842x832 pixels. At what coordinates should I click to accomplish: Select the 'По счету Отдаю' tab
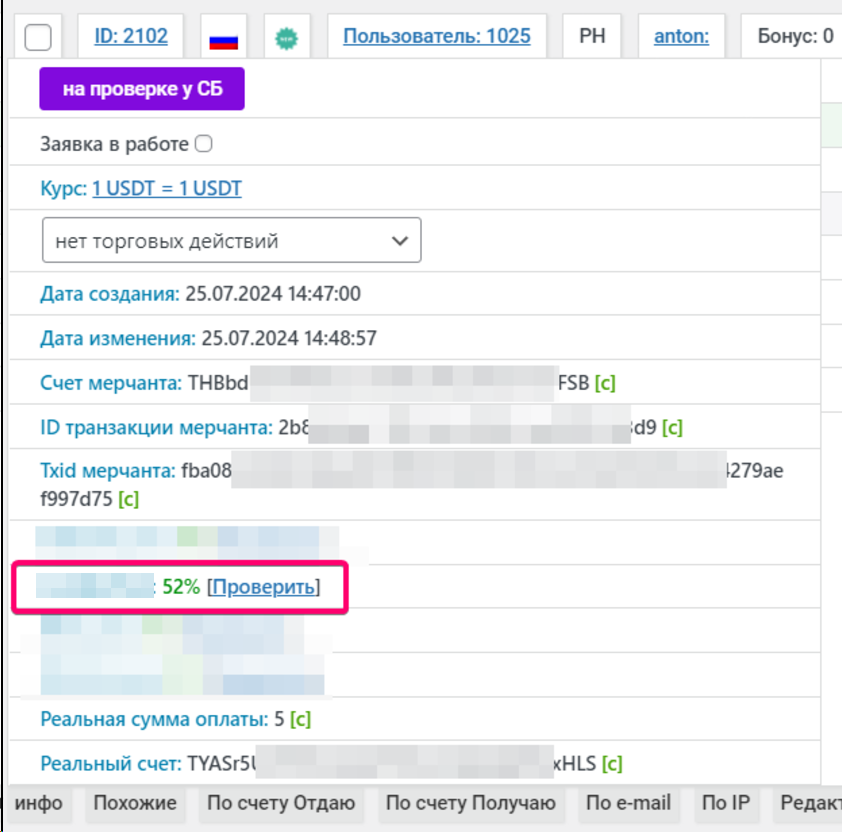tap(280, 802)
